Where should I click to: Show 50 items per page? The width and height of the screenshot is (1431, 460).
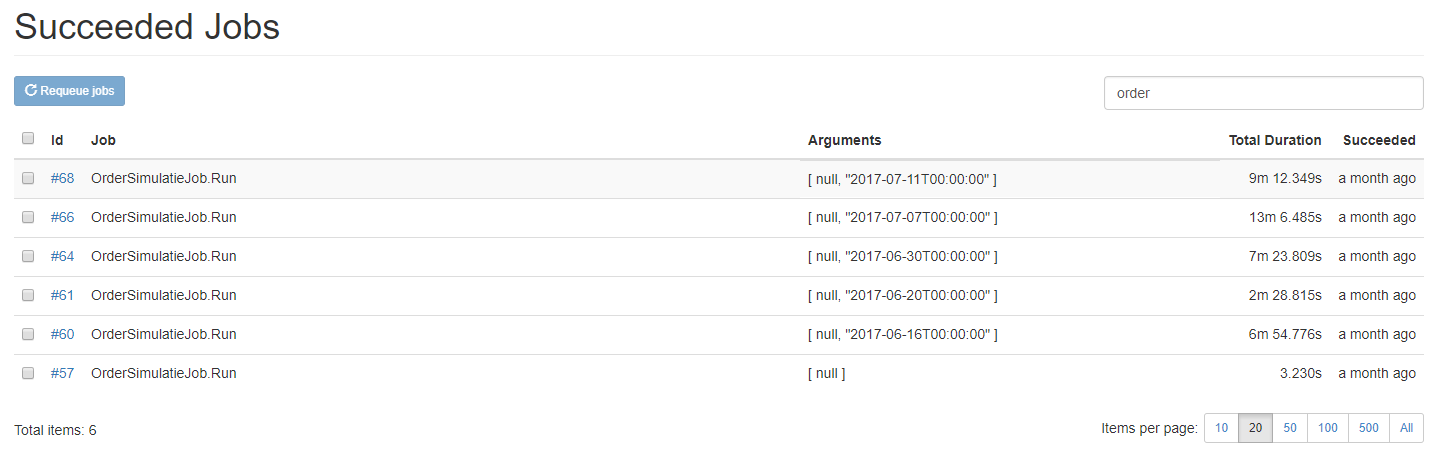point(1290,428)
